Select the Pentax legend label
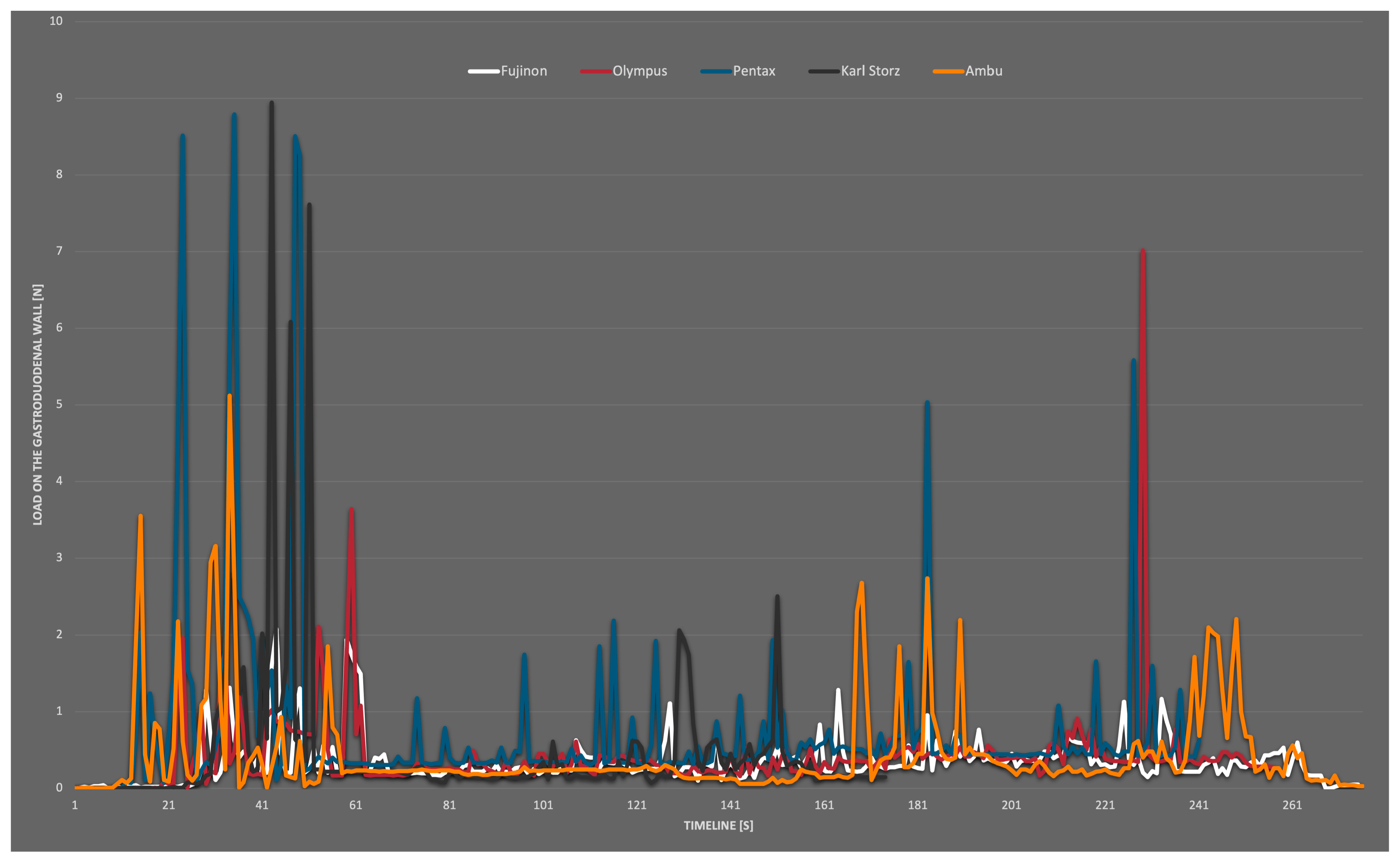The width and height of the screenshot is (1400, 861). click(x=754, y=71)
